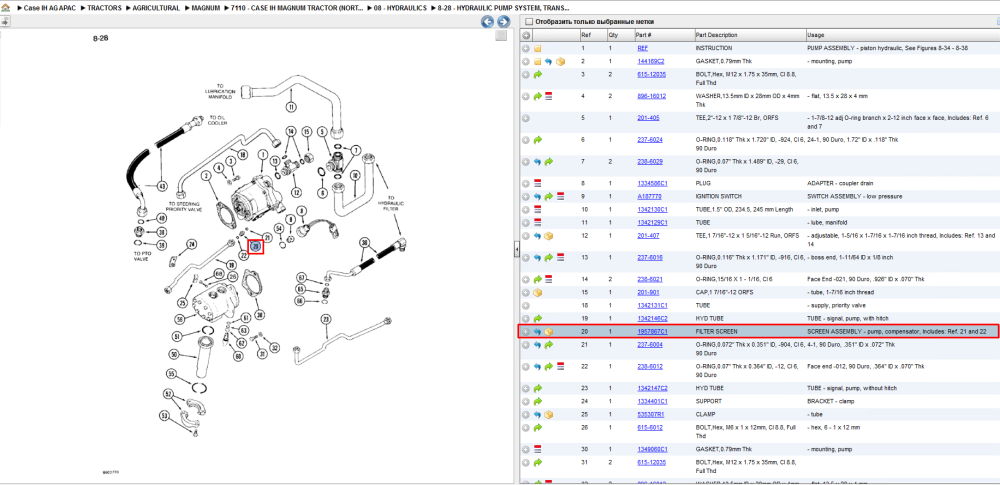1000x485 pixels.
Task: Open the 7110 - CASE IH MAGNUM TRACTOR breadcrumb
Action: click(x=297, y=8)
